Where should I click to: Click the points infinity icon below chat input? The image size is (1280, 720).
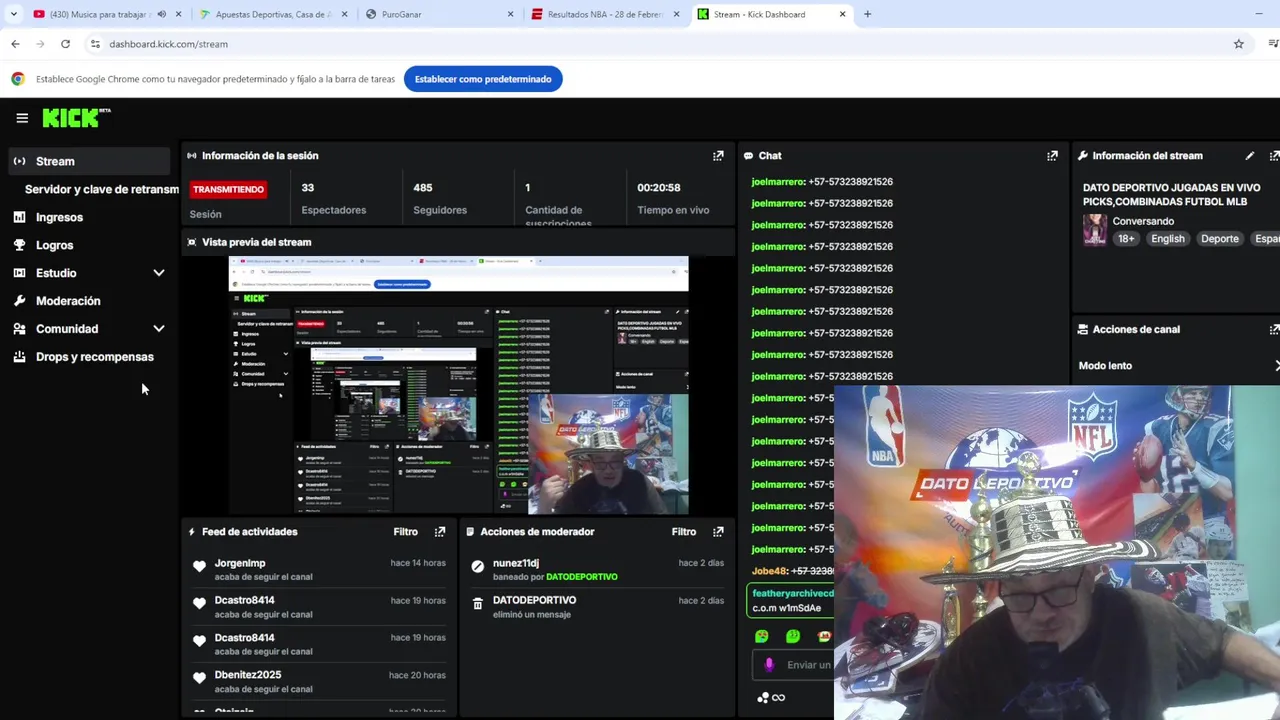point(771,698)
